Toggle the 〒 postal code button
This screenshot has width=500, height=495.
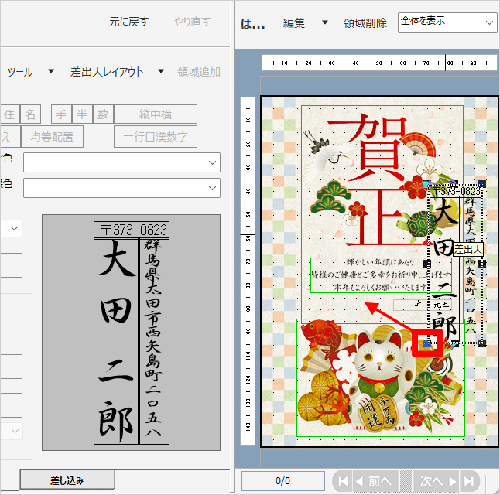tap(61, 114)
